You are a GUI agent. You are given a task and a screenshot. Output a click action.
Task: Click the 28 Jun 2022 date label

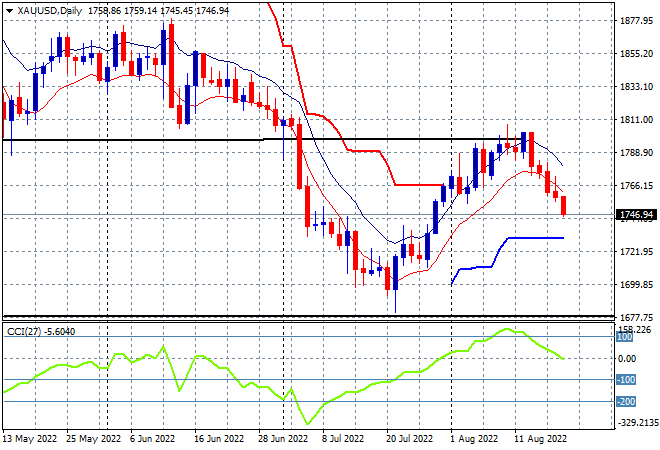click(x=282, y=439)
